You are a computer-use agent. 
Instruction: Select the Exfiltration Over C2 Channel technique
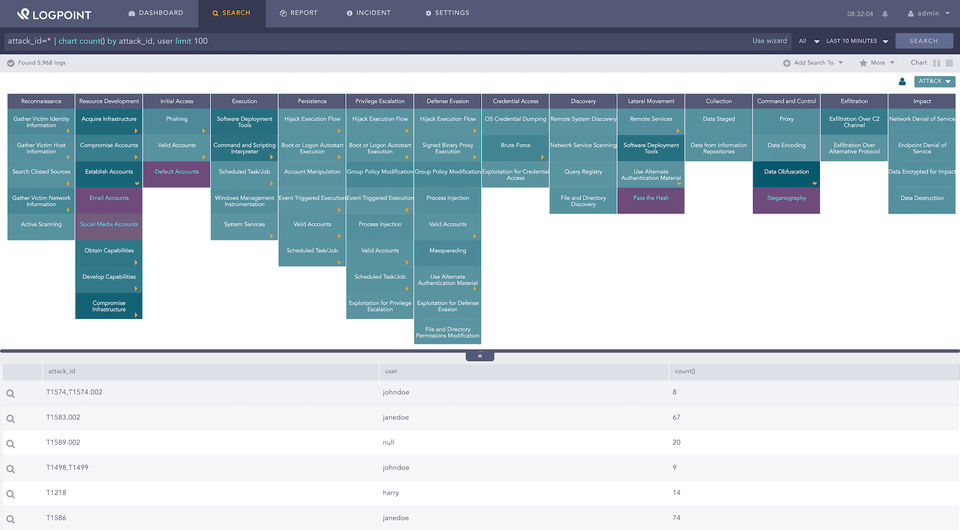pos(854,122)
